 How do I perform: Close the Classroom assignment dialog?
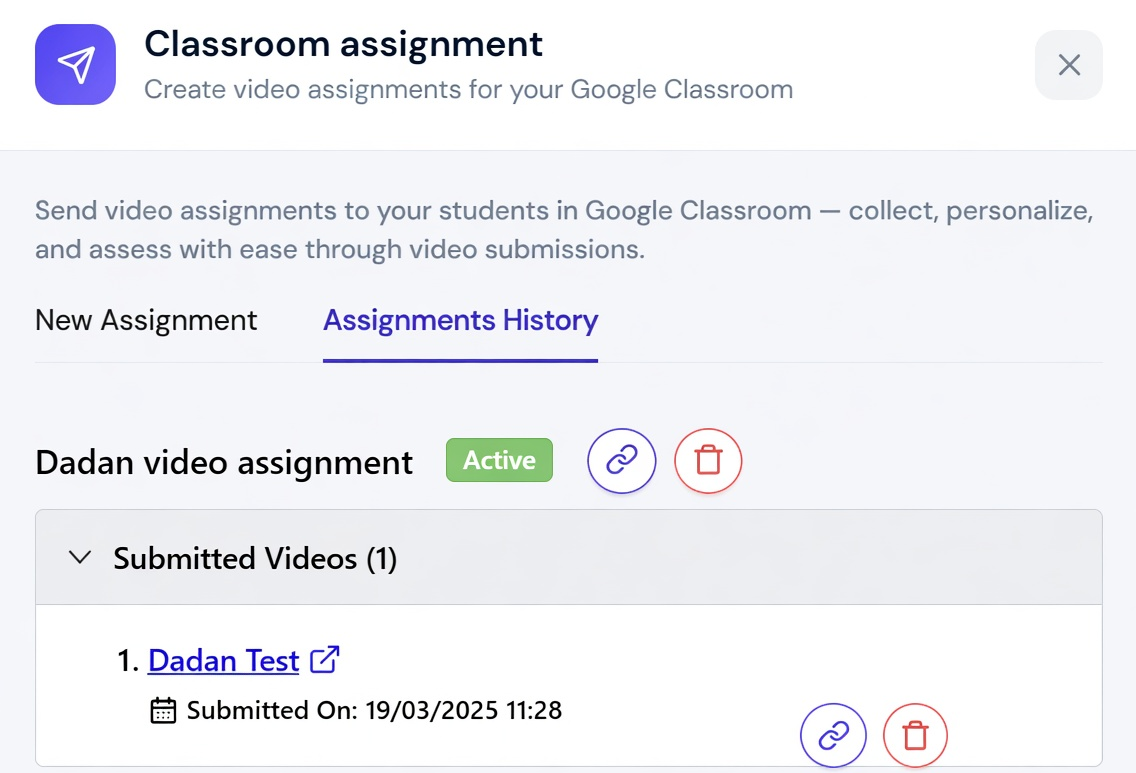point(1069,64)
